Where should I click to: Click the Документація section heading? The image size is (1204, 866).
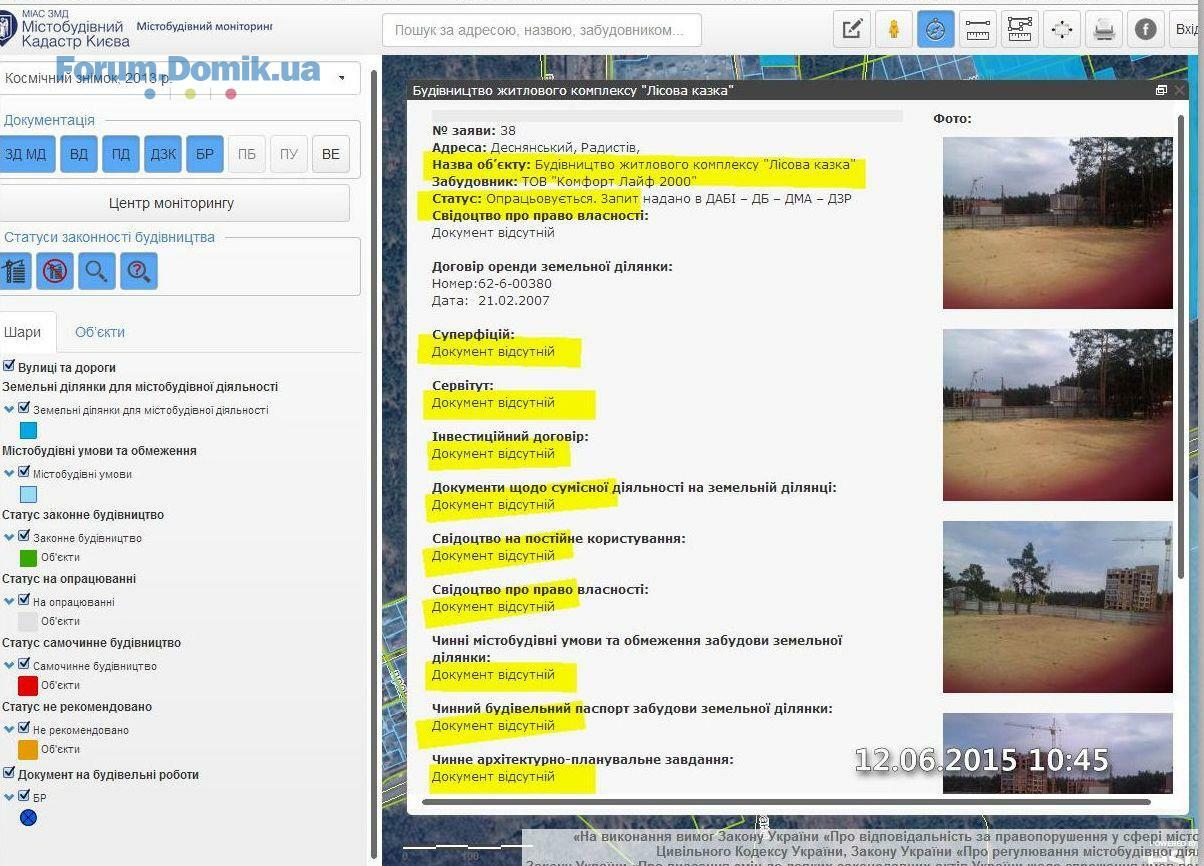49,120
